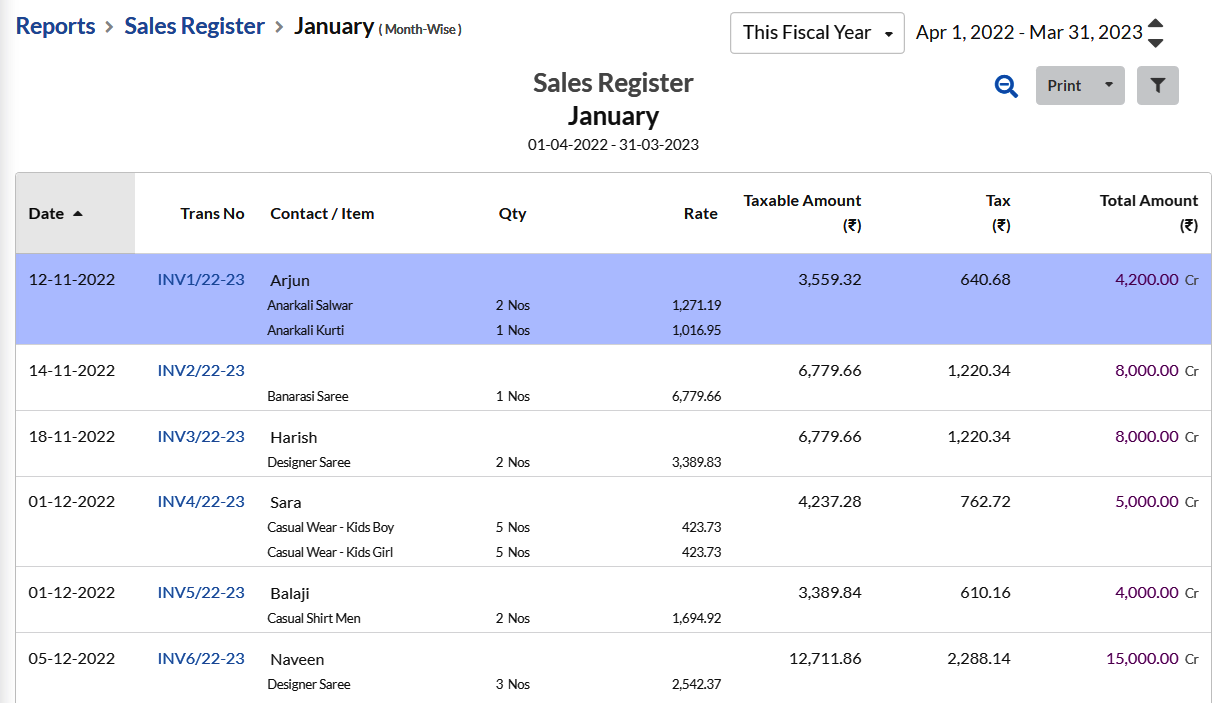The width and height of the screenshot is (1218, 703).
Task: Click the date range down arrow
Action: tap(1155, 42)
